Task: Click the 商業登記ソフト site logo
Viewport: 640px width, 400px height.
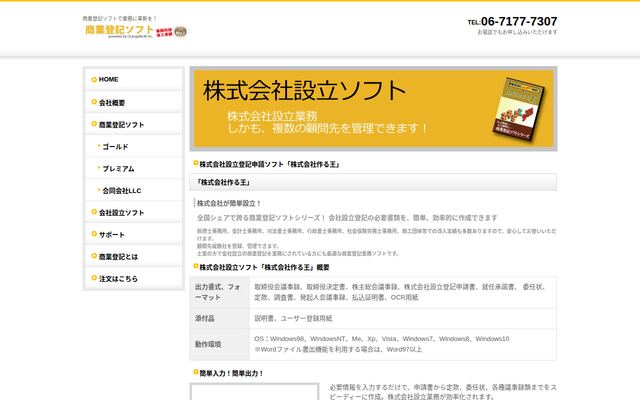Action: point(119,30)
